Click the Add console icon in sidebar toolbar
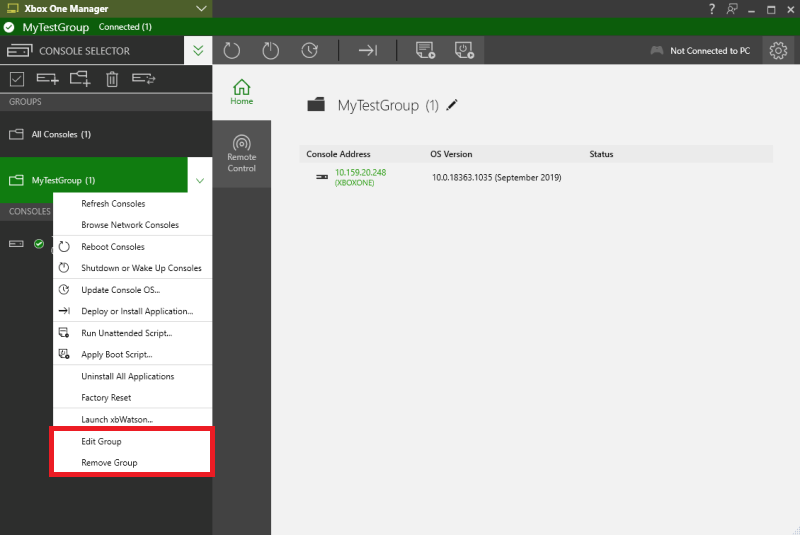 click(x=47, y=79)
